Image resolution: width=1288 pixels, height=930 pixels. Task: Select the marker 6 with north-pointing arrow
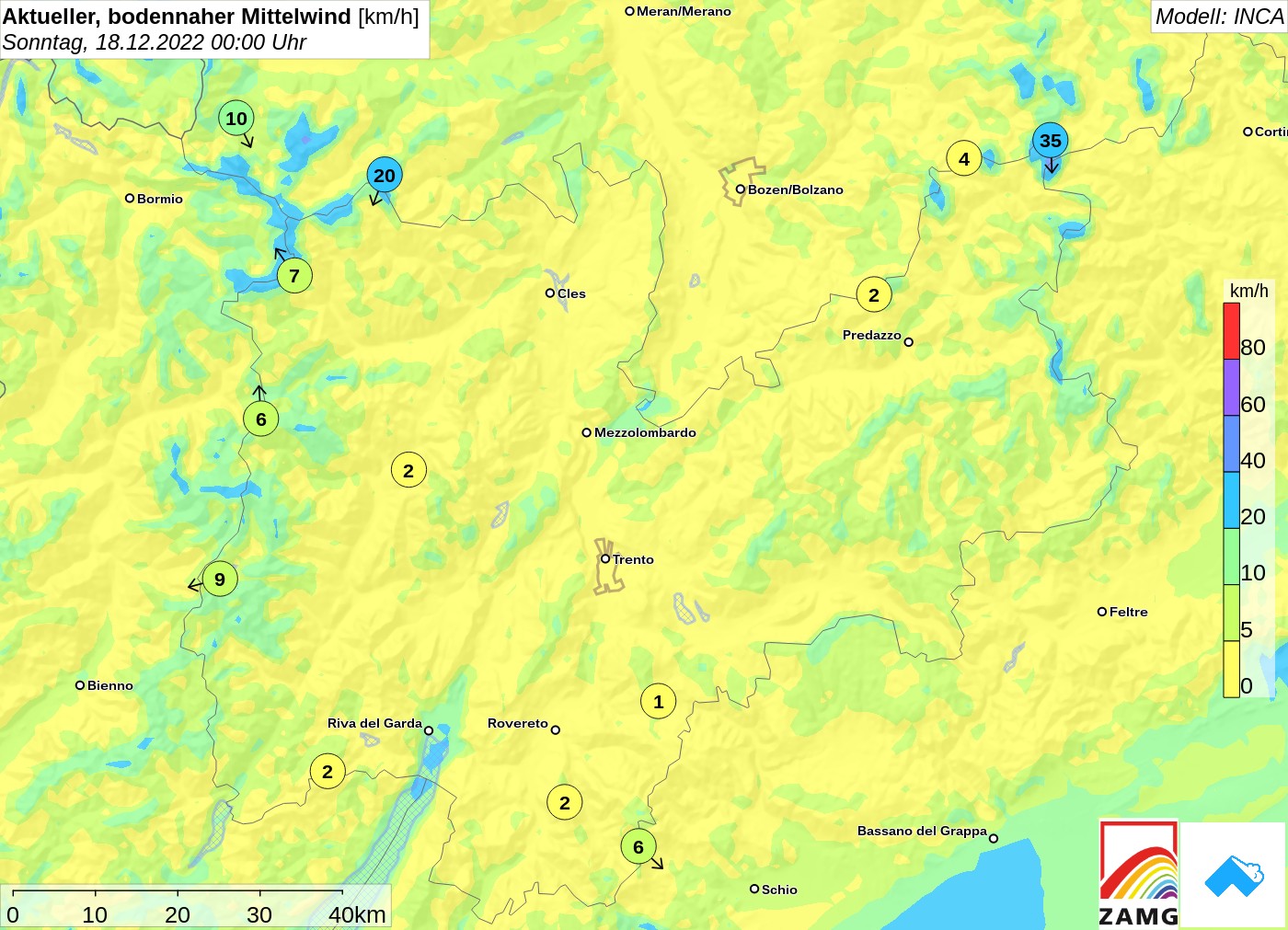[x=261, y=419]
